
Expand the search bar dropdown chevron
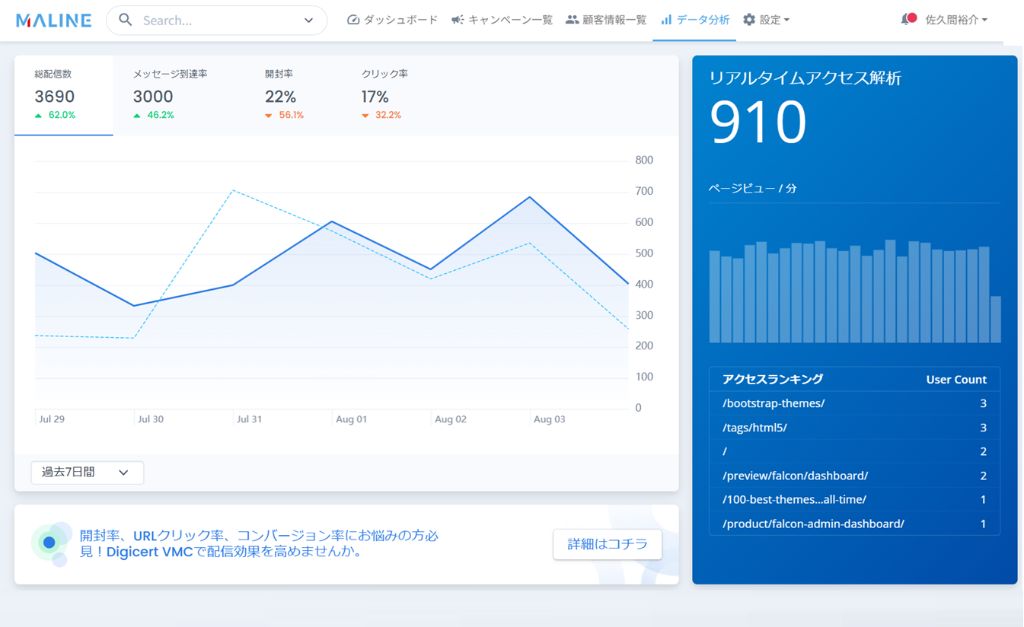pyautogui.click(x=308, y=19)
